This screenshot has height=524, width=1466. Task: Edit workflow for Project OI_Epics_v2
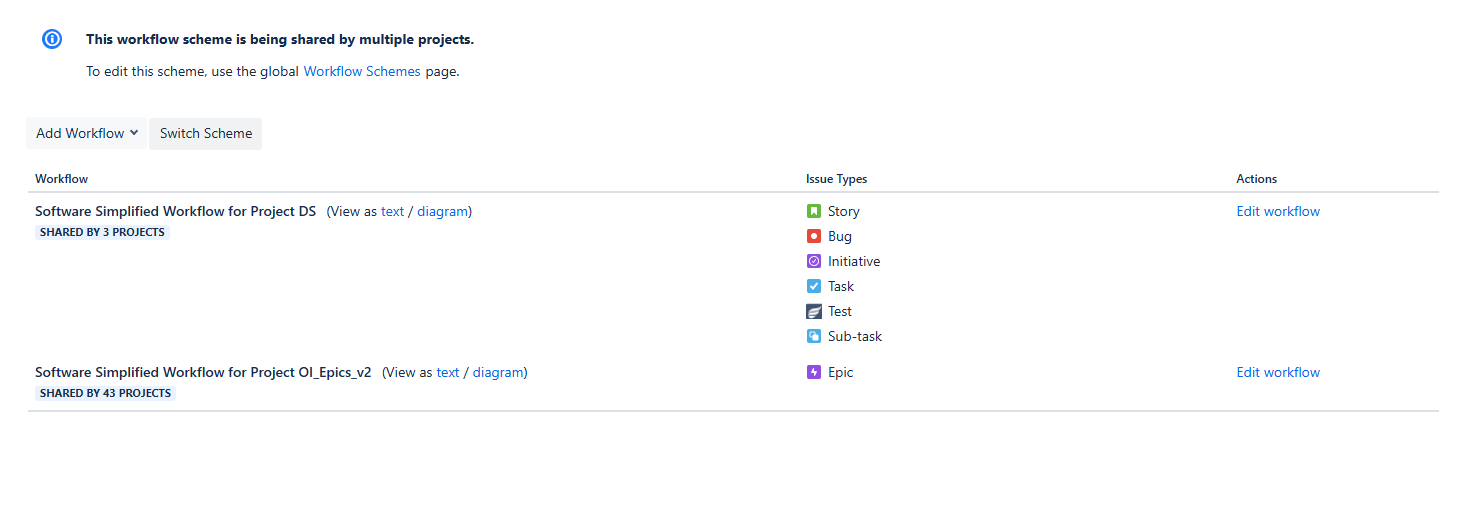[1278, 372]
